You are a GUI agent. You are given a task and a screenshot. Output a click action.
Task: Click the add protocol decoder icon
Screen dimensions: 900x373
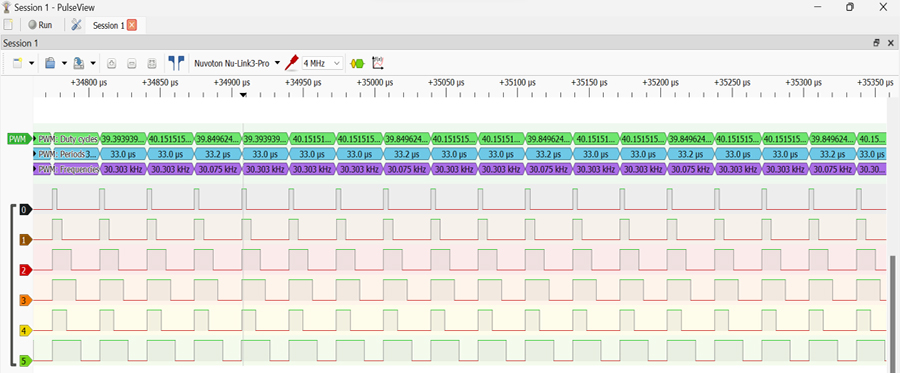357,63
